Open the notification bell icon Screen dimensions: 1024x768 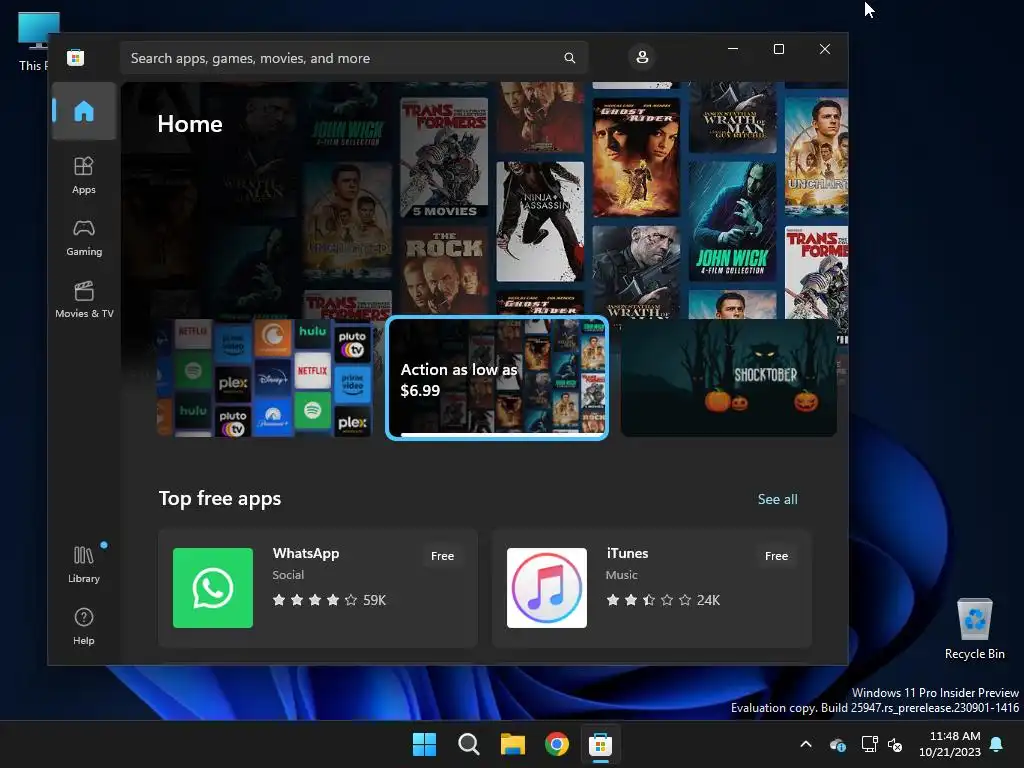pyautogui.click(x=997, y=744)
